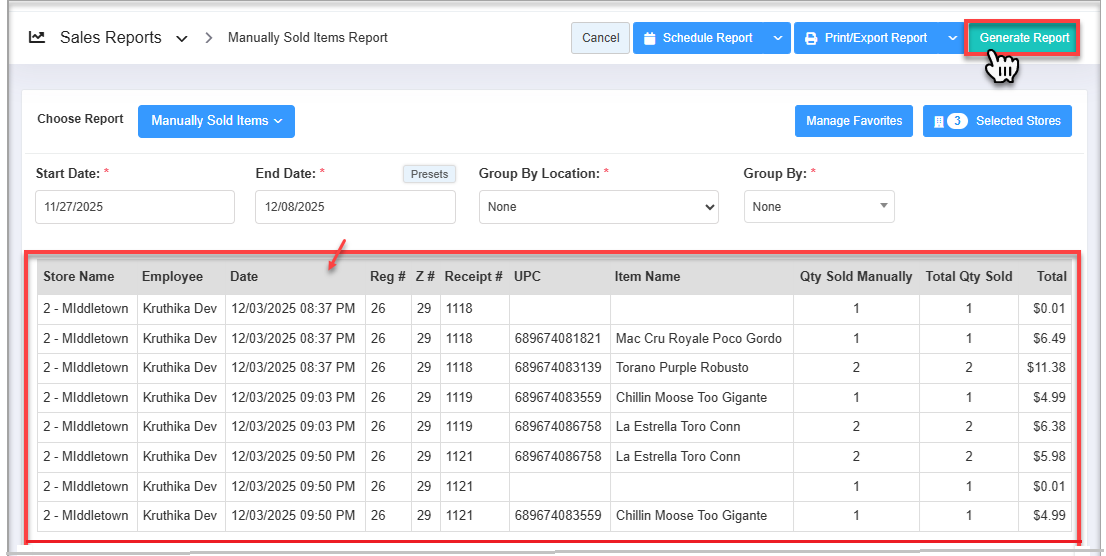Image resolution: width=1106 pixels, height=556 pixels.
Task: Expand the Group By Location dropdown
Action: tap(598, 207)
